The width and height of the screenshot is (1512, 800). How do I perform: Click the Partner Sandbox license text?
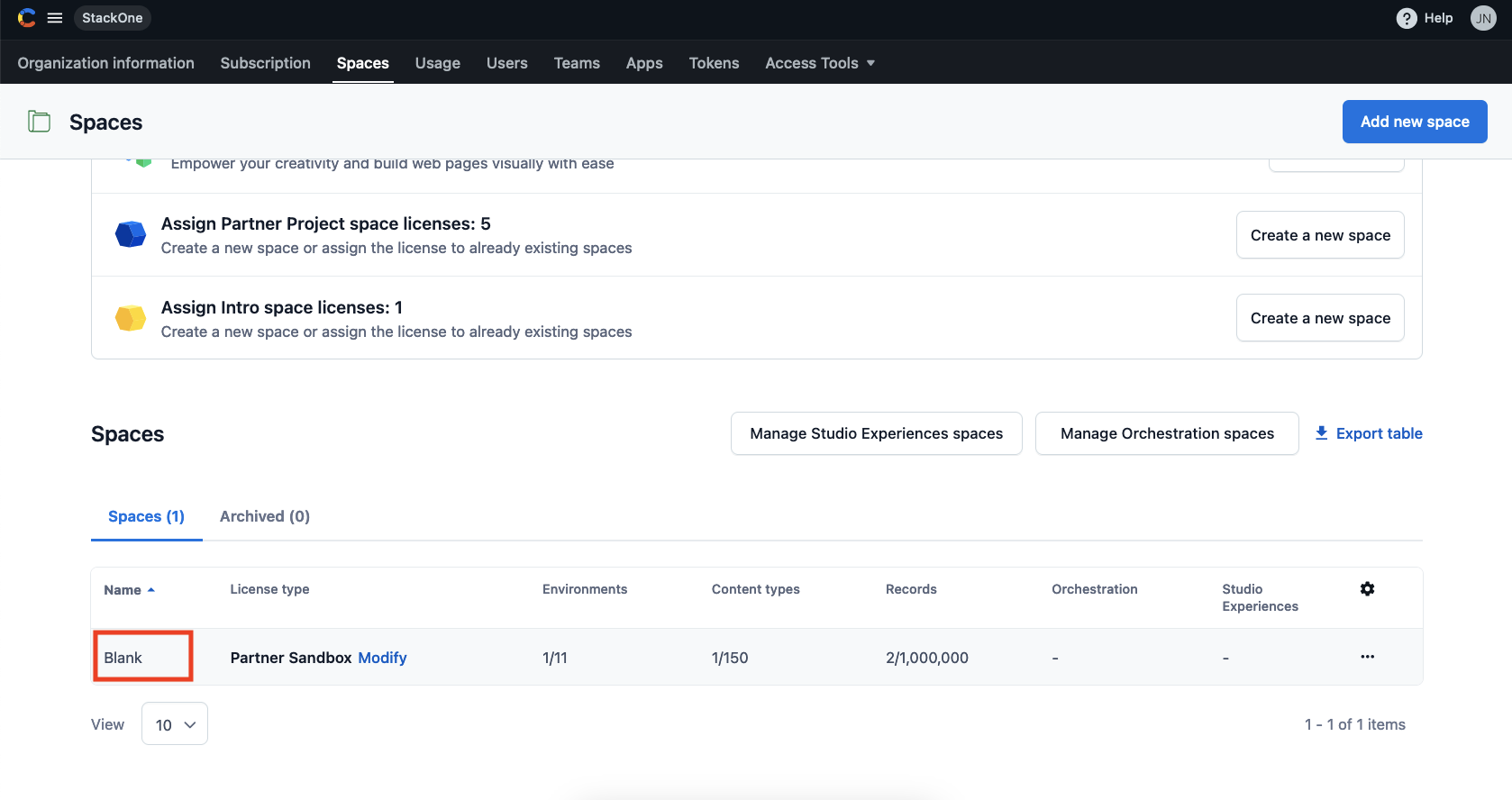tap(291, 658)
